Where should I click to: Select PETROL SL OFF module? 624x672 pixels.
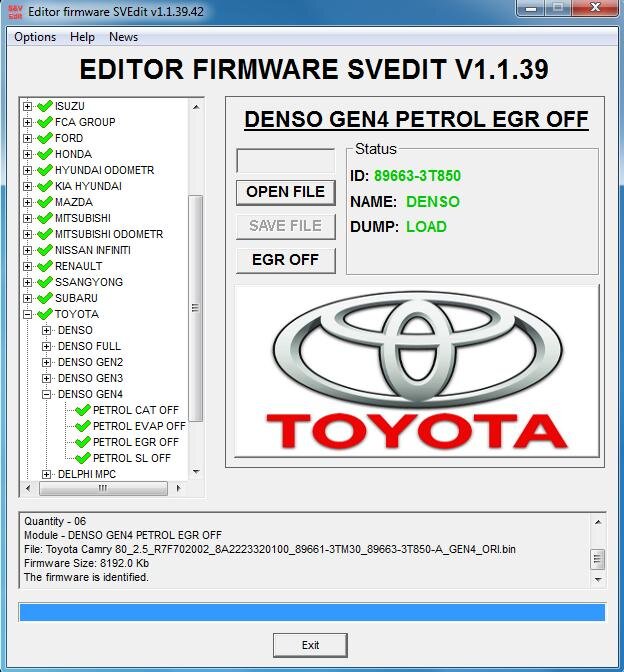point(132,458)
